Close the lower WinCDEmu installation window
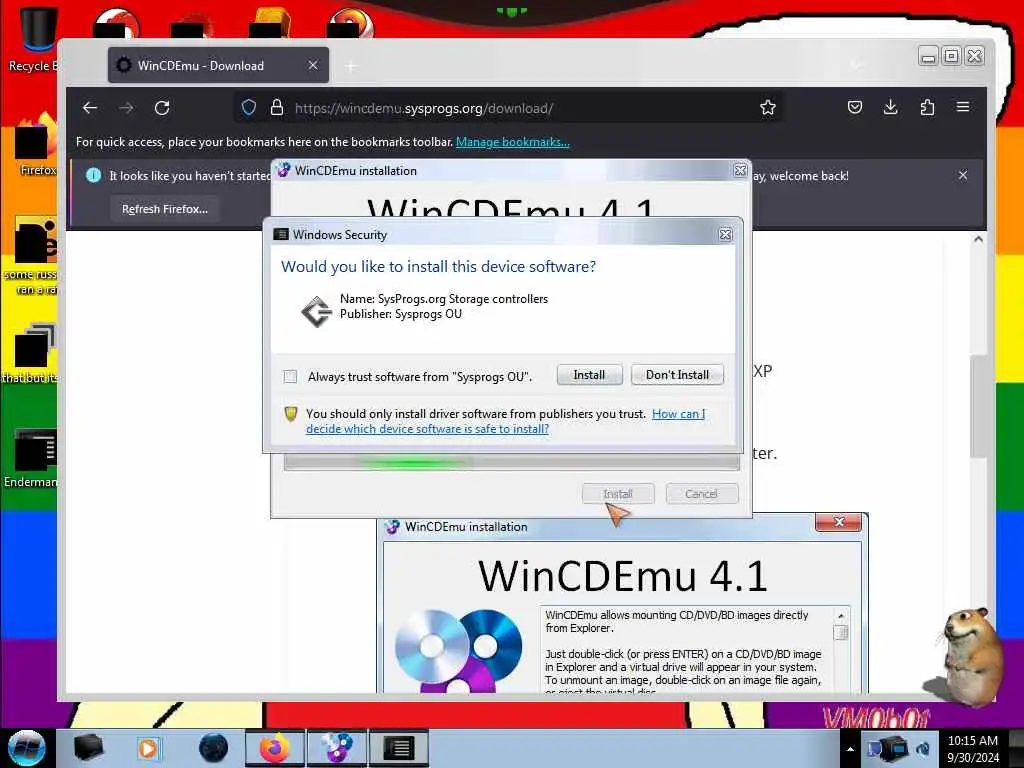 839,522
